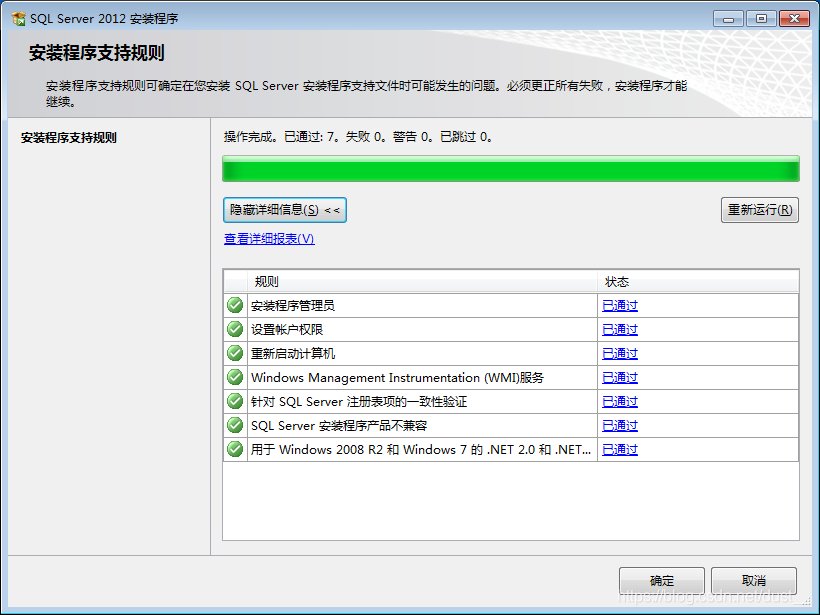Collapse details using 隐藏详细信息 button
The height and width of the screenshot is (615, 820).
point(285,210)
